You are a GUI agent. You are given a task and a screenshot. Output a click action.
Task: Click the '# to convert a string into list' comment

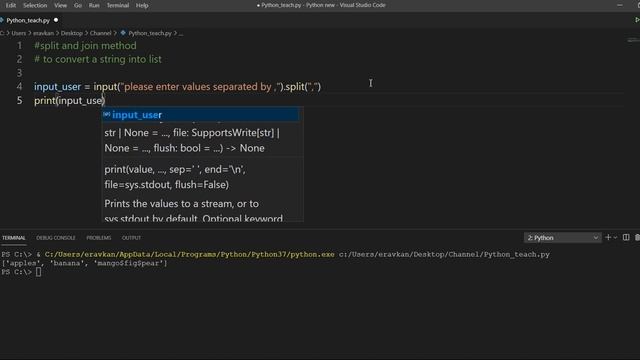point(98,59)
